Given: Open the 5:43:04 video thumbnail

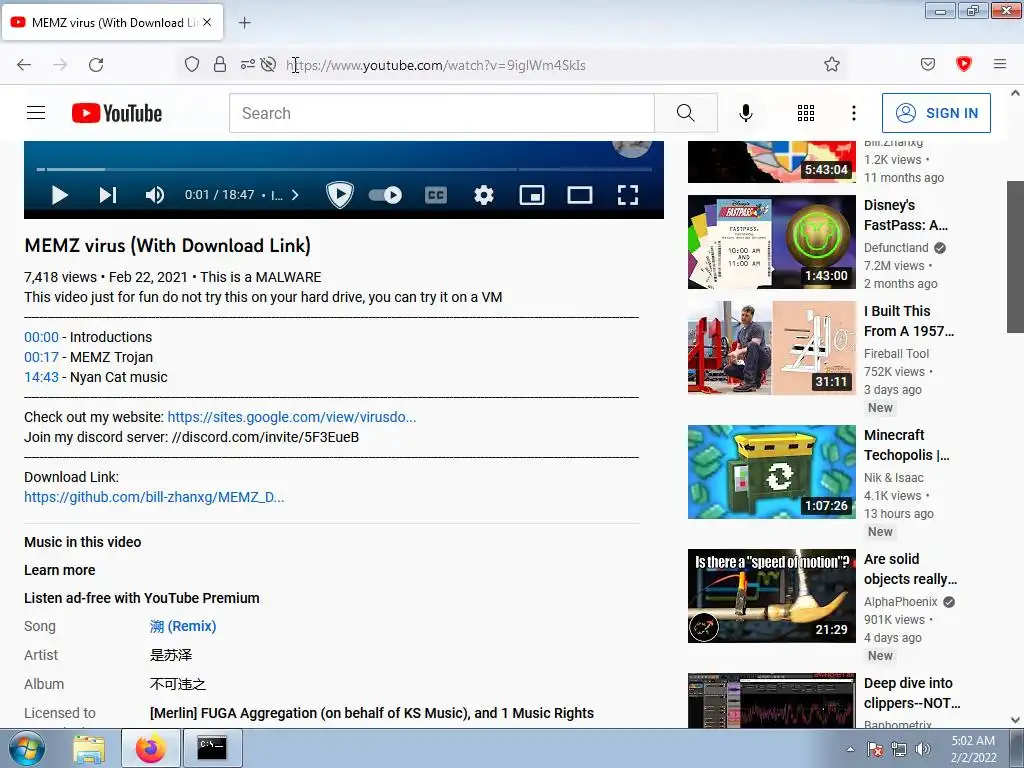Looking at the screenshot, I should [x=771, y=162].
